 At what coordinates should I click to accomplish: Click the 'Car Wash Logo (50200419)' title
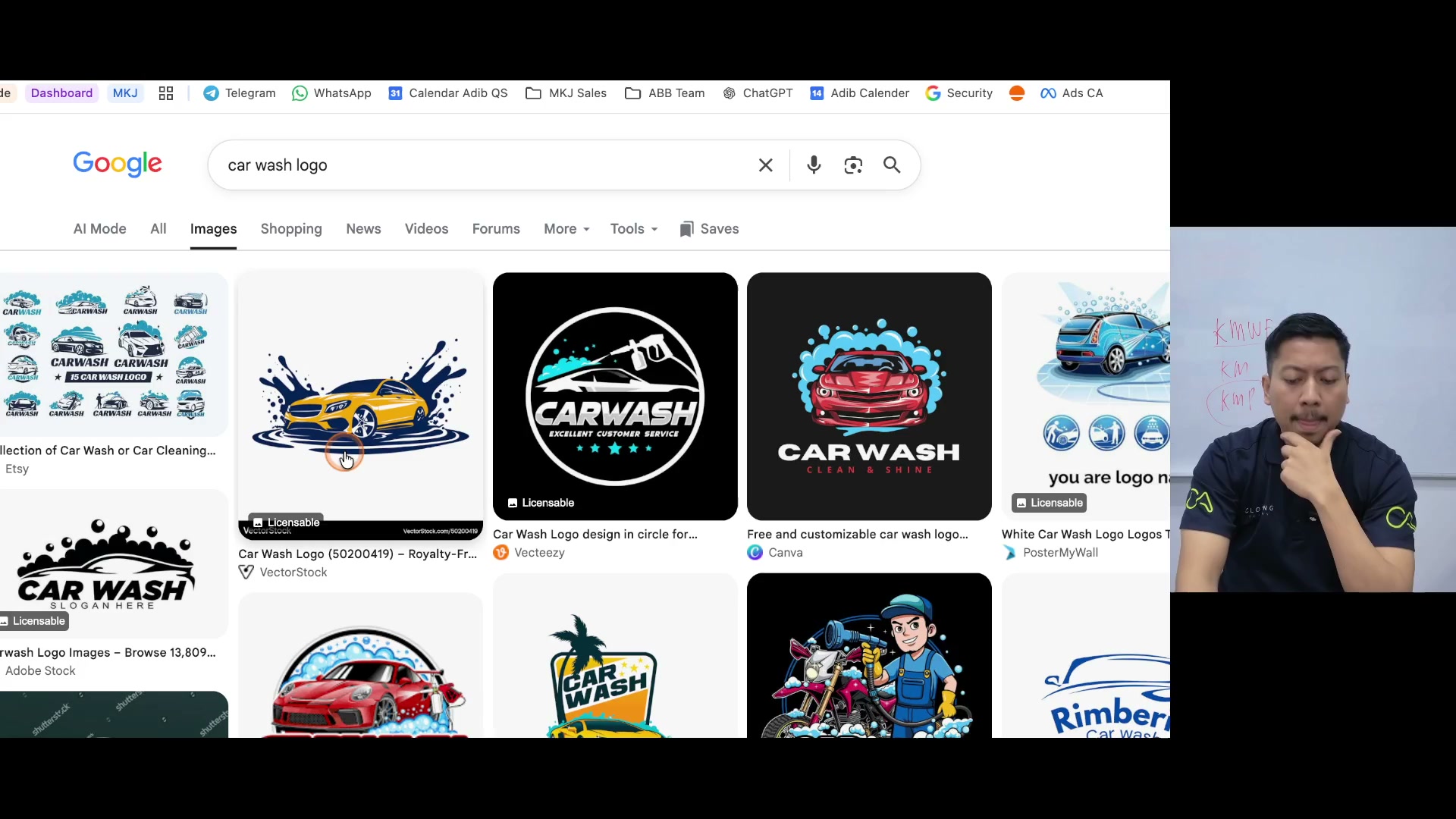(x=358, y=554)
